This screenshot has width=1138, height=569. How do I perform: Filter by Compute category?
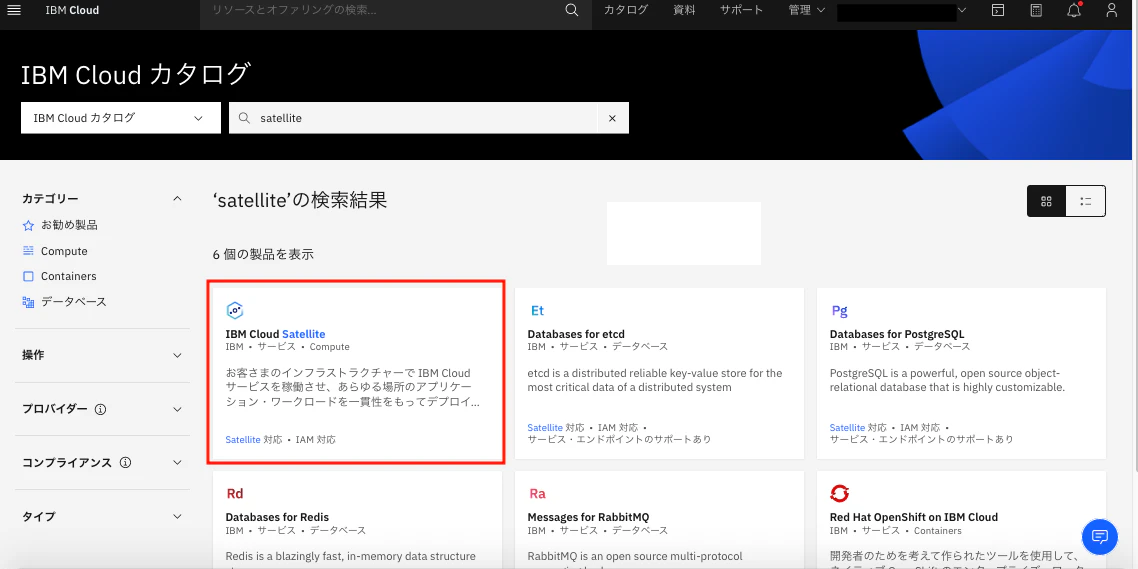tap(64, 251)
